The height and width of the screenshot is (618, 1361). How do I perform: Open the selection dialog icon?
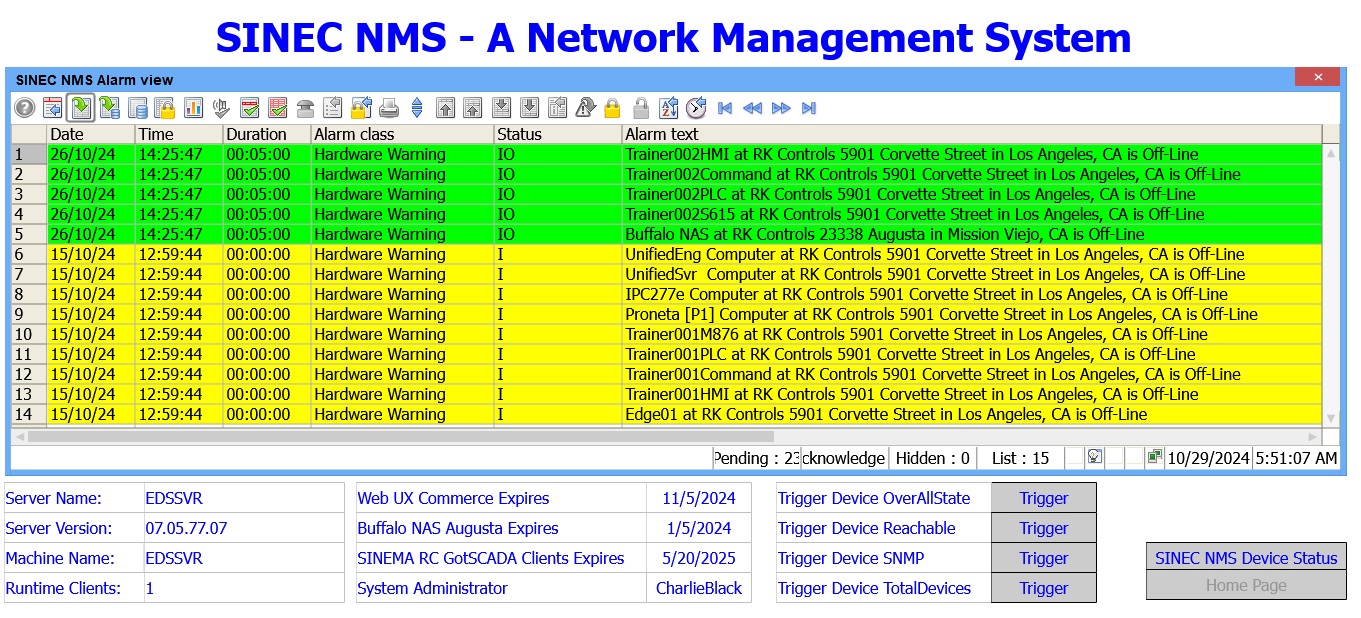click(x=332, y=108)
